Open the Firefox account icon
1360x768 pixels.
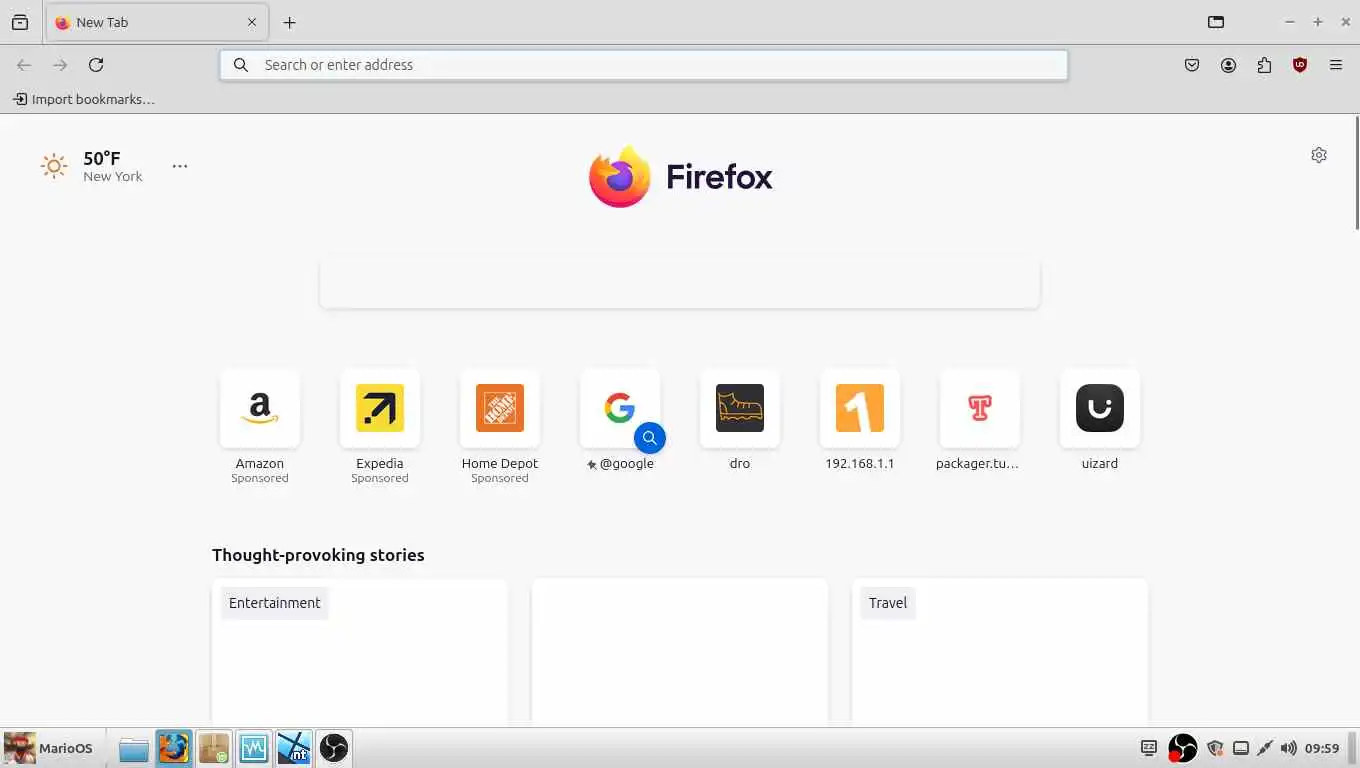1228,65
